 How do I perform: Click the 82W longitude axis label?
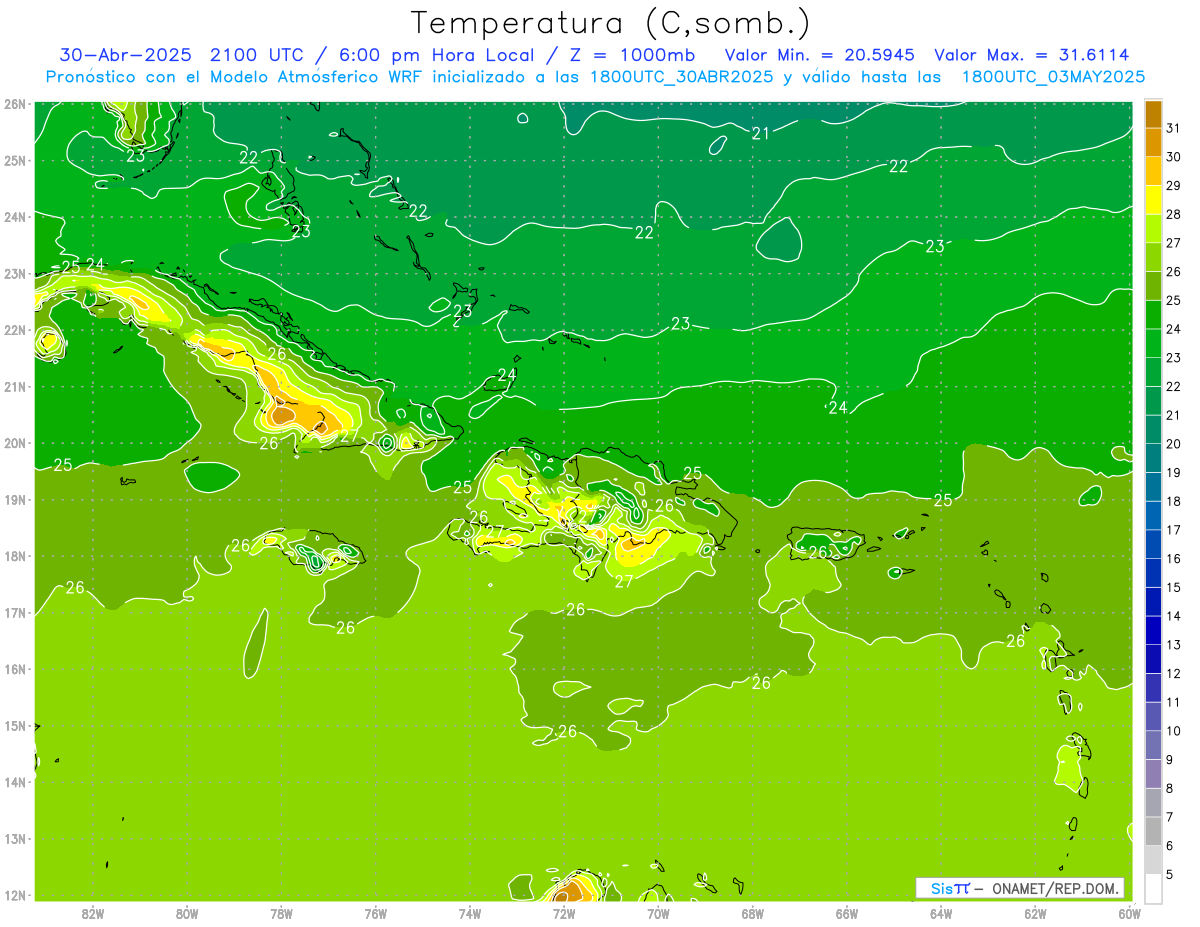93,913
